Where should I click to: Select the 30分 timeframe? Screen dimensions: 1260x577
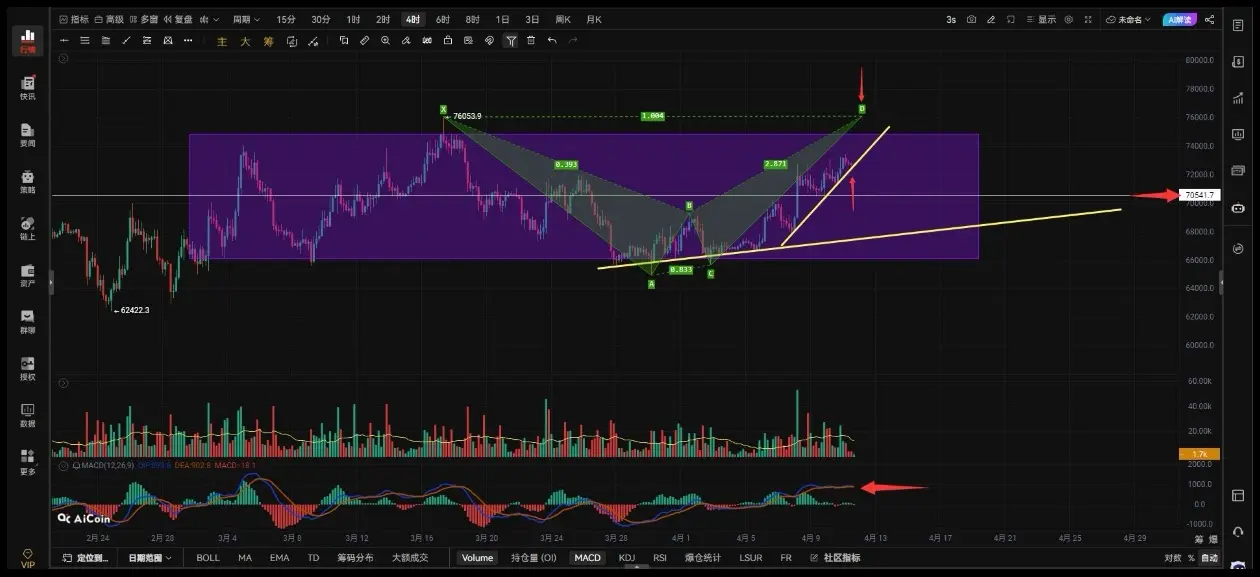pyautogui.click(x=320, y=19)
